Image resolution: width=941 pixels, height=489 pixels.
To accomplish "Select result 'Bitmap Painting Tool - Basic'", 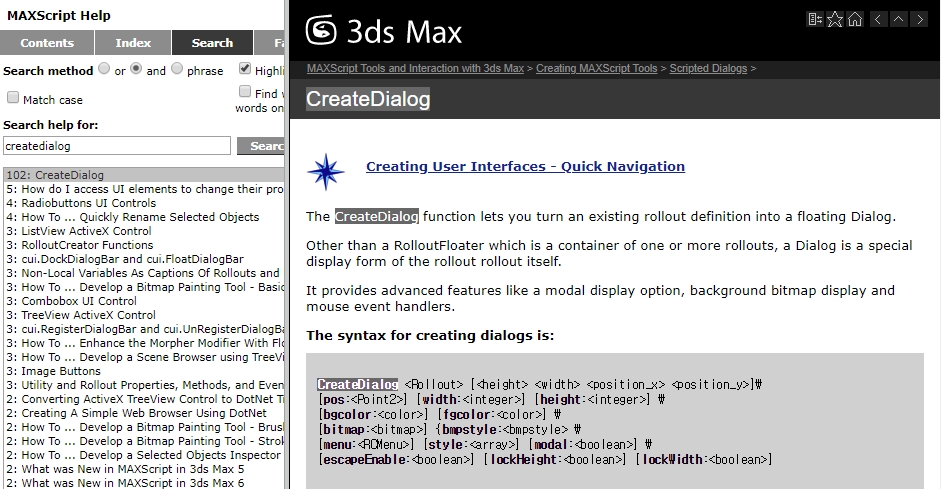I will (x=144, y=287).
